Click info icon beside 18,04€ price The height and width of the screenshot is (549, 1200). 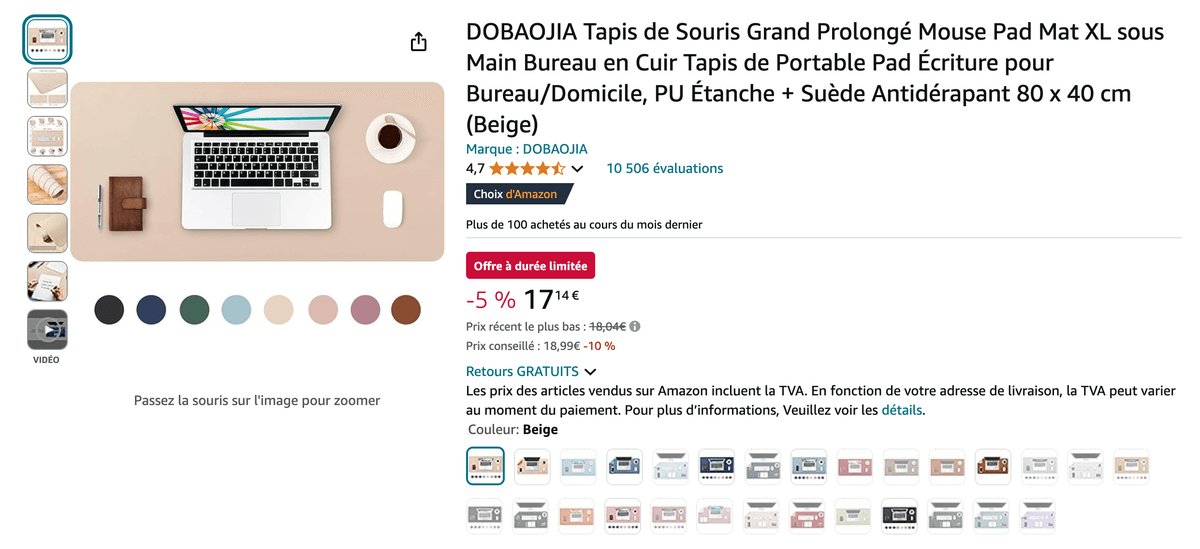(635, 326)
